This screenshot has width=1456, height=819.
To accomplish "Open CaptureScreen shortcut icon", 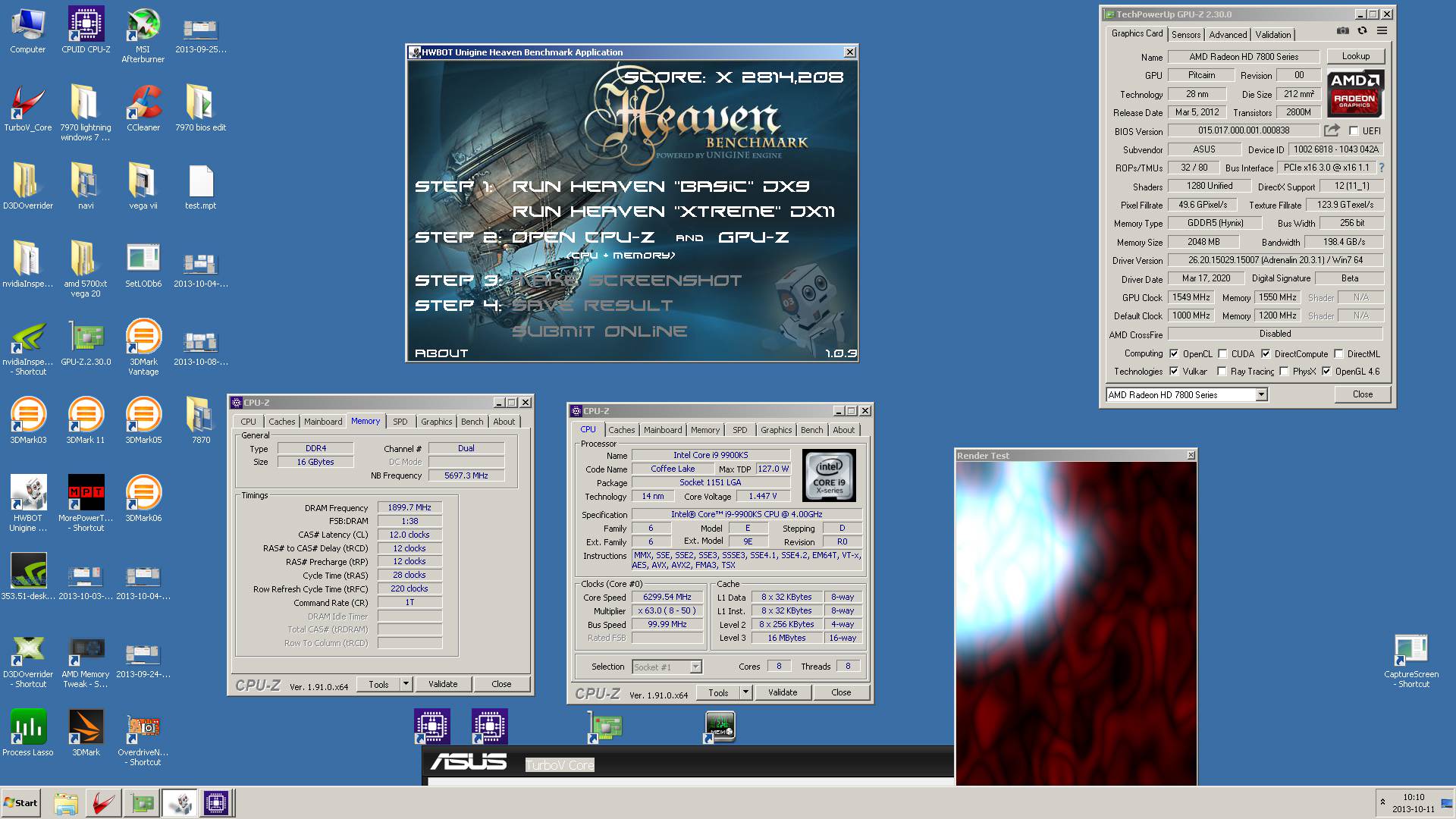I will (x=1411, y=660).
